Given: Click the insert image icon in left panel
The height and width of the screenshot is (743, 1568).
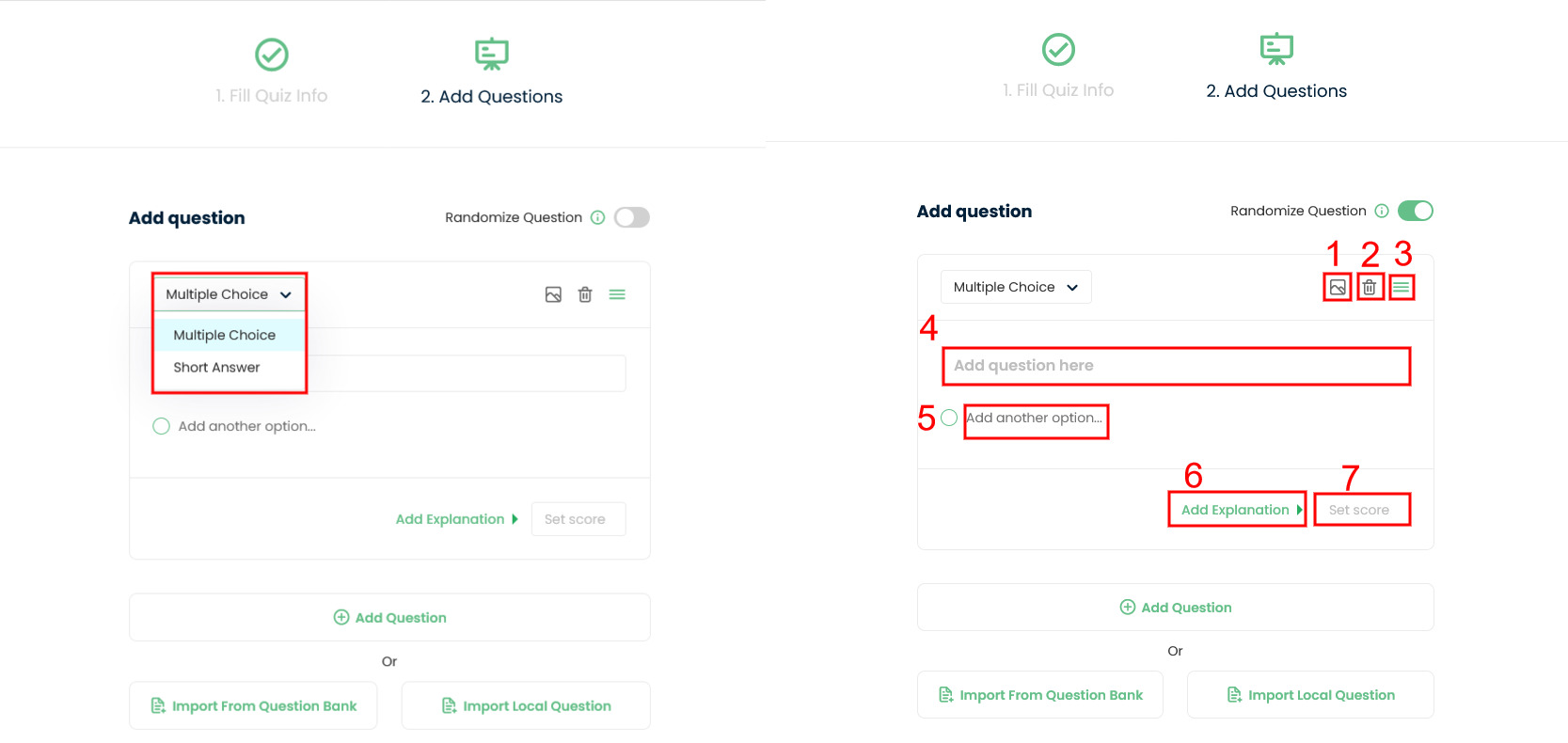Looking at the screenshot, I should (553, 294).
